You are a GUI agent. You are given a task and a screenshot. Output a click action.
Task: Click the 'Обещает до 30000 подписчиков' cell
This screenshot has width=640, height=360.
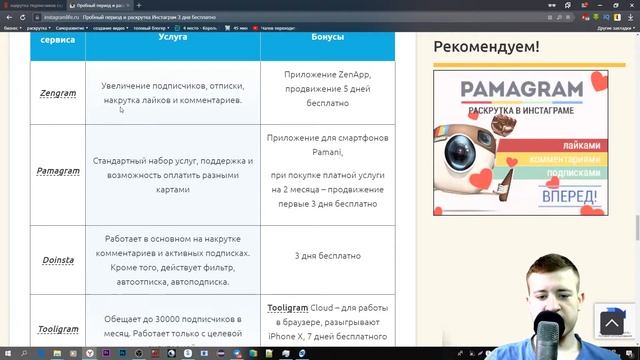point(173,319)
